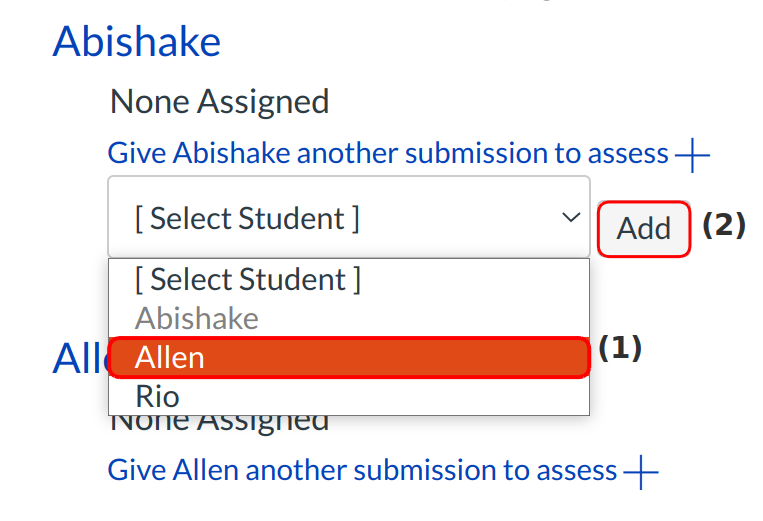This screenshot has height=521, width=763.
Task: Click the greyed-out Abishake list option
Action: [x=348, y=319]
